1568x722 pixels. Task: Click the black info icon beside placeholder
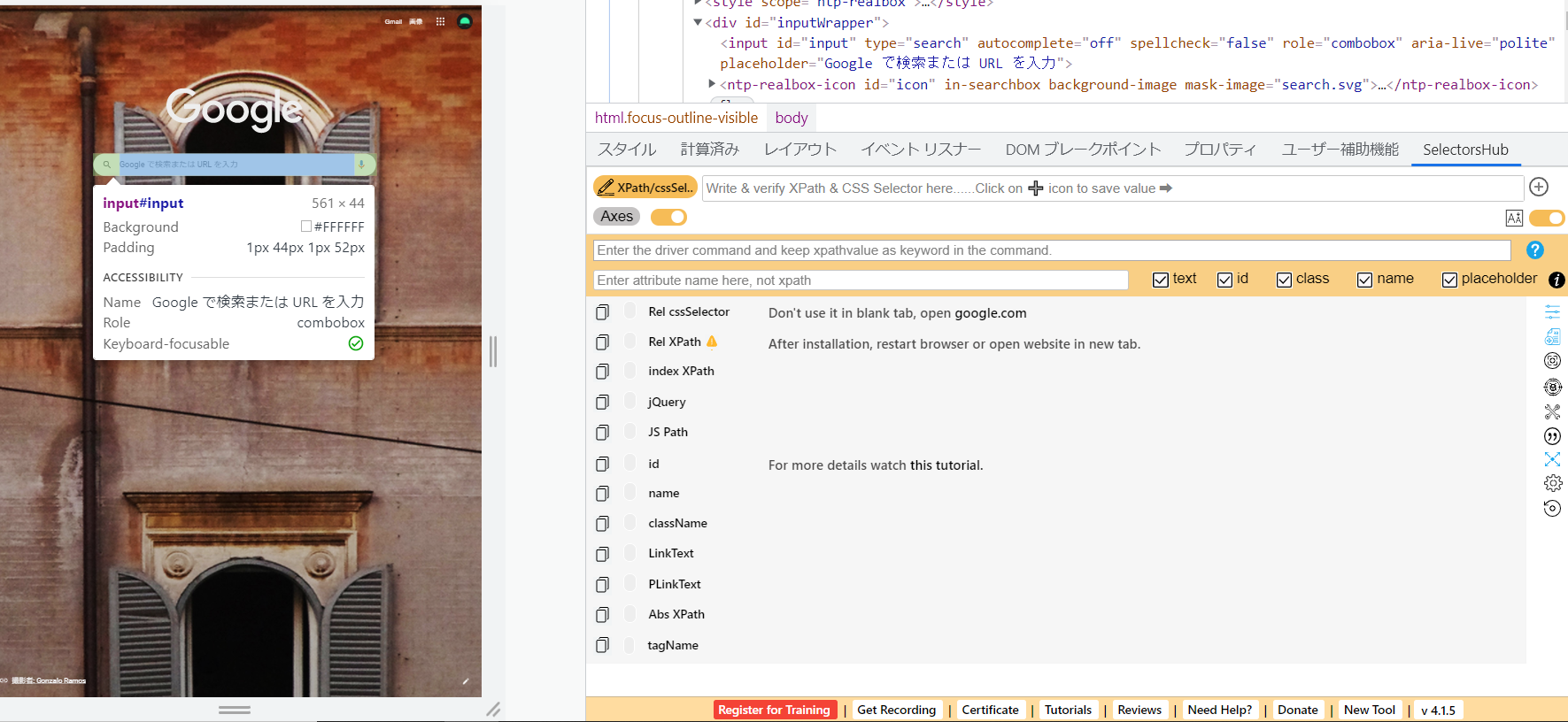[1556, 280]
